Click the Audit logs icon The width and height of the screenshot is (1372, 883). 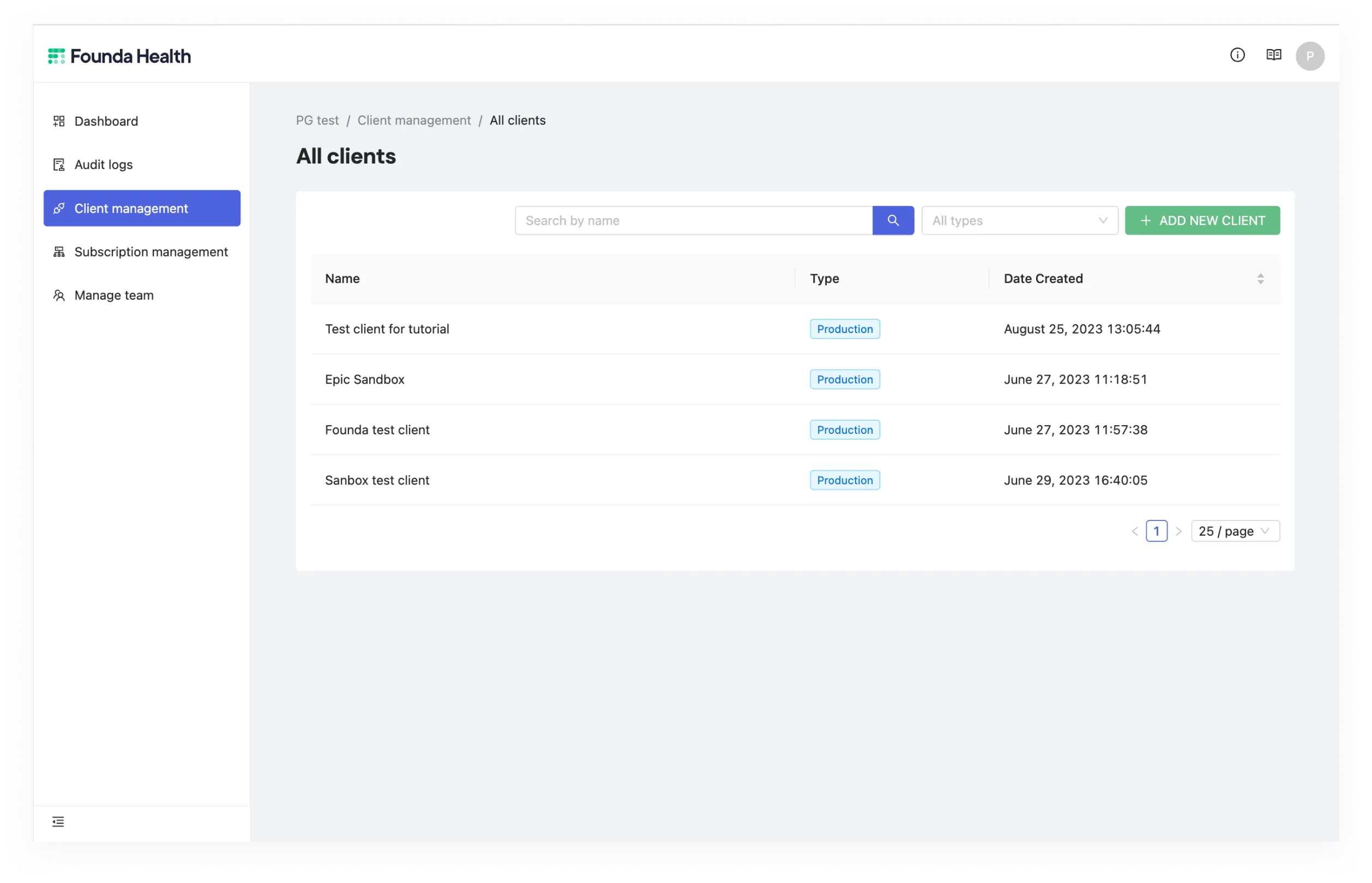tap(58, 165)
